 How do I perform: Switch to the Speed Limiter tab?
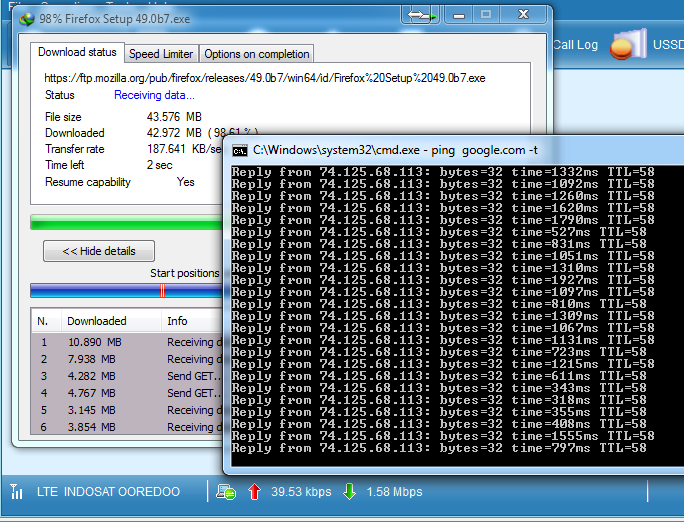(x=161, y=54)
